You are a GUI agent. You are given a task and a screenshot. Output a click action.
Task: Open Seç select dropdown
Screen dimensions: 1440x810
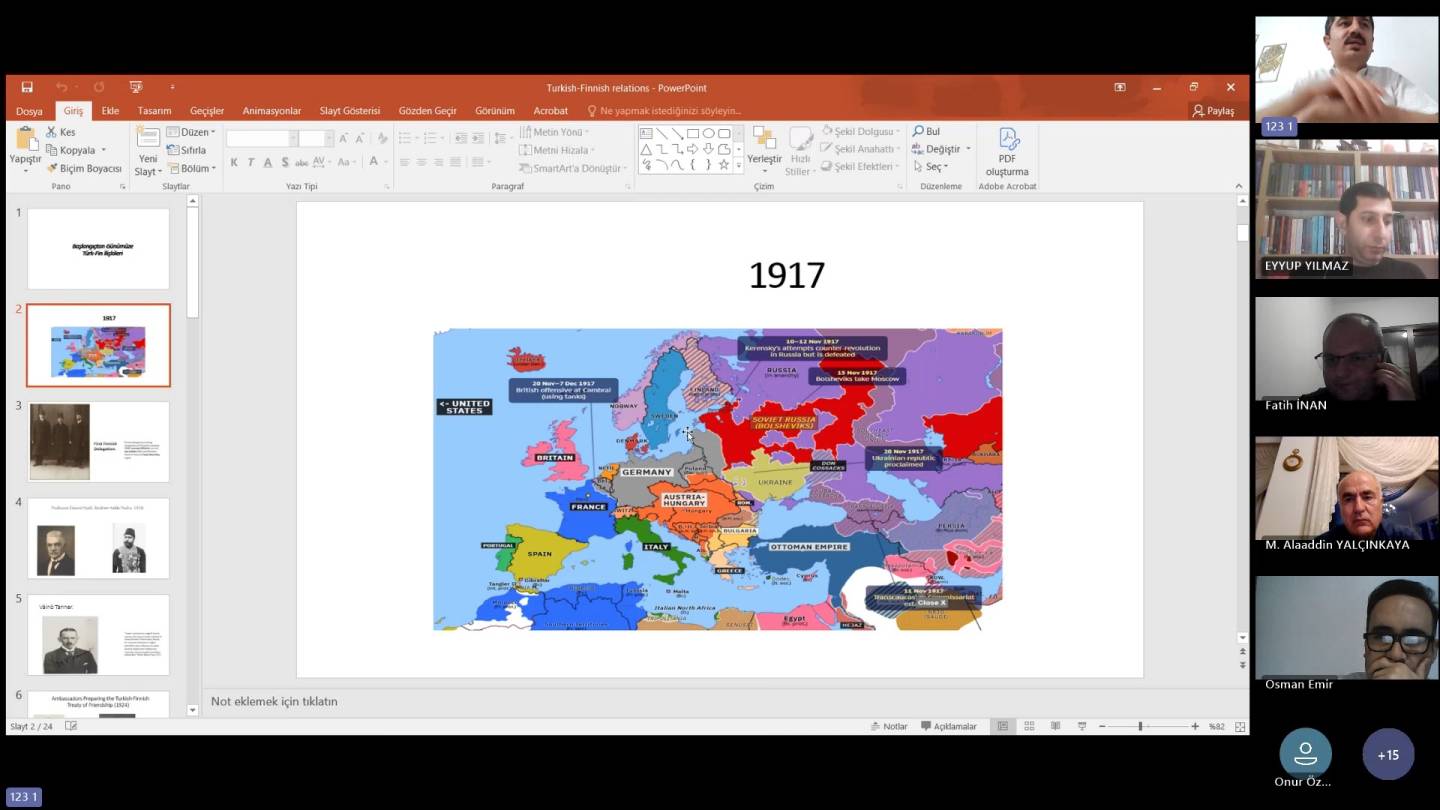click(x=930, y=167)
